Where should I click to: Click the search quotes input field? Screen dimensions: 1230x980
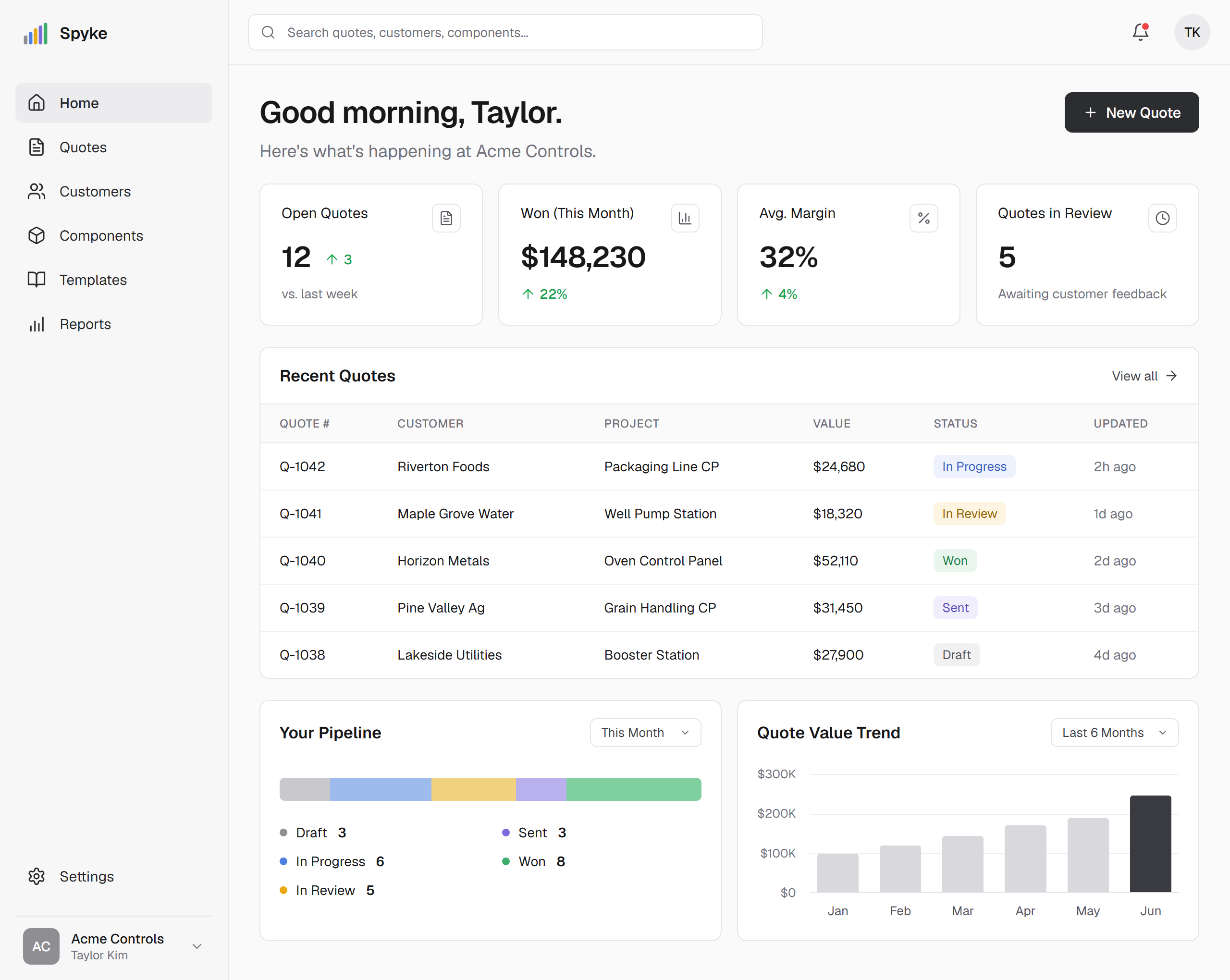click(x=505, y=33)
